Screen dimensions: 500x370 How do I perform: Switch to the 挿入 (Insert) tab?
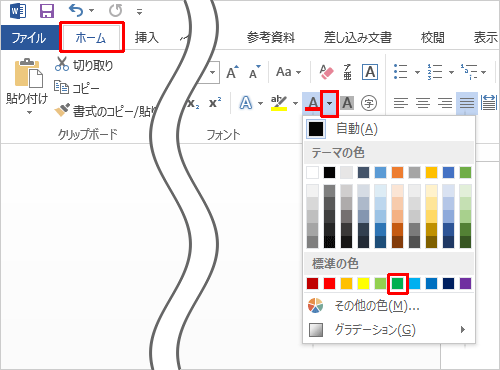pos(147,37)
